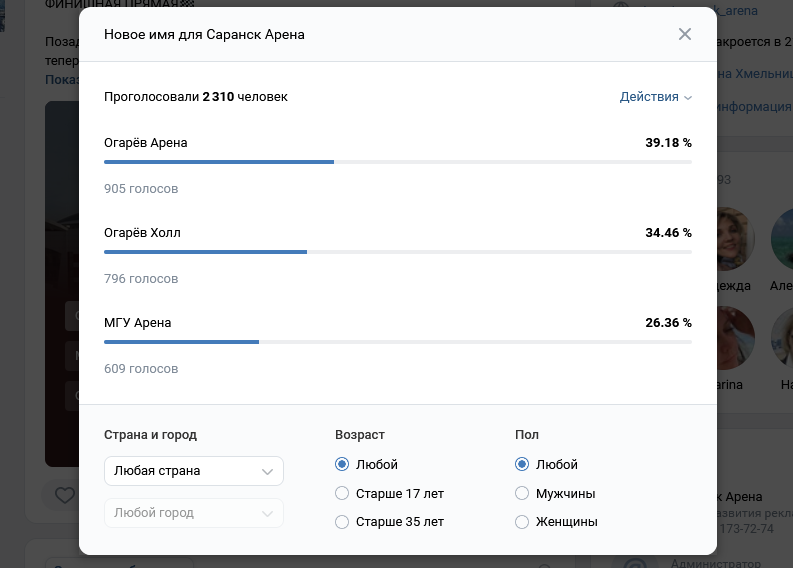Click the 609 голосов vote count
The image size is (793, 568).
pyautogui.click(x=141, y=369)
